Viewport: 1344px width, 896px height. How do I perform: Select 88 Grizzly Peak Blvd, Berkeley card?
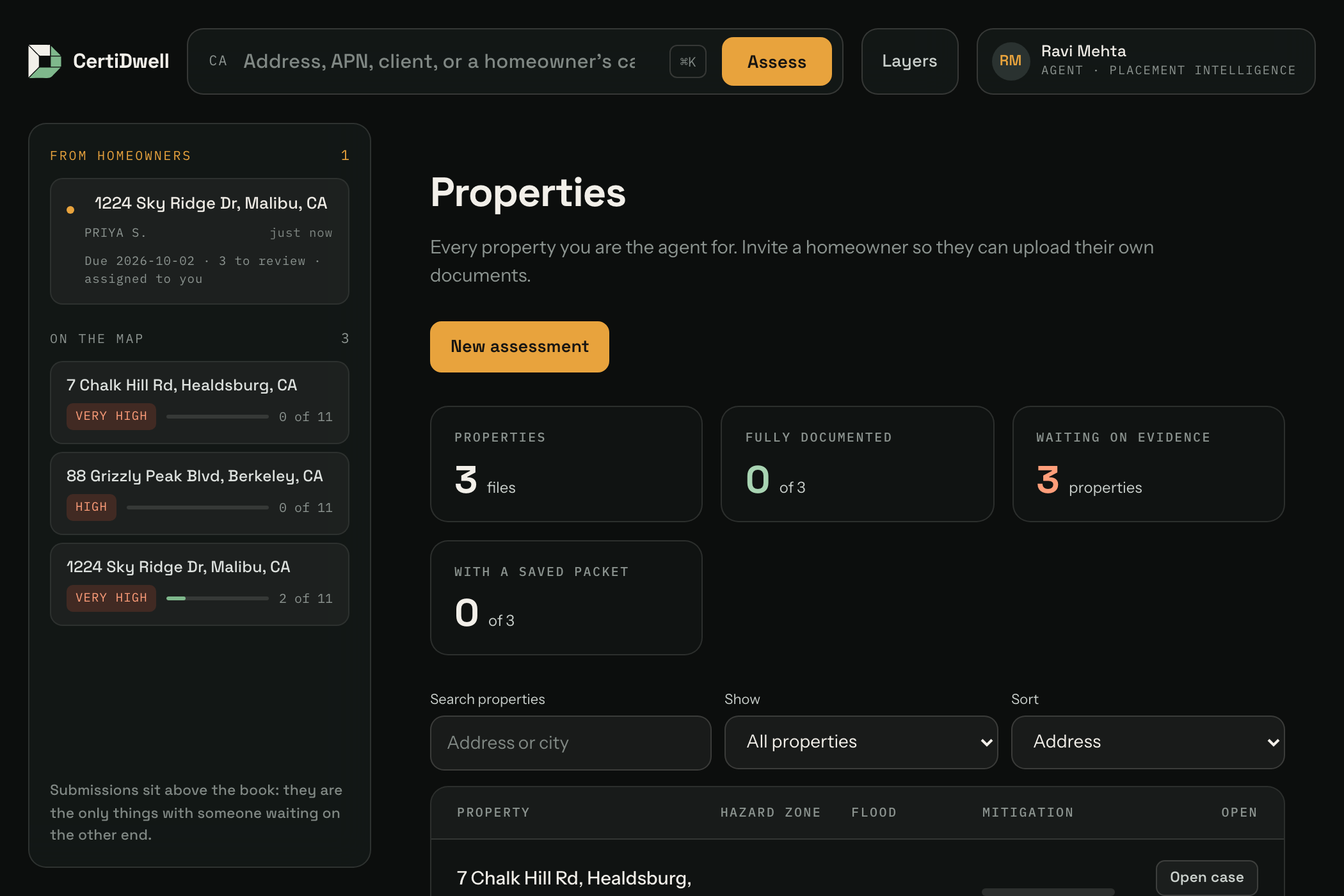200,493
